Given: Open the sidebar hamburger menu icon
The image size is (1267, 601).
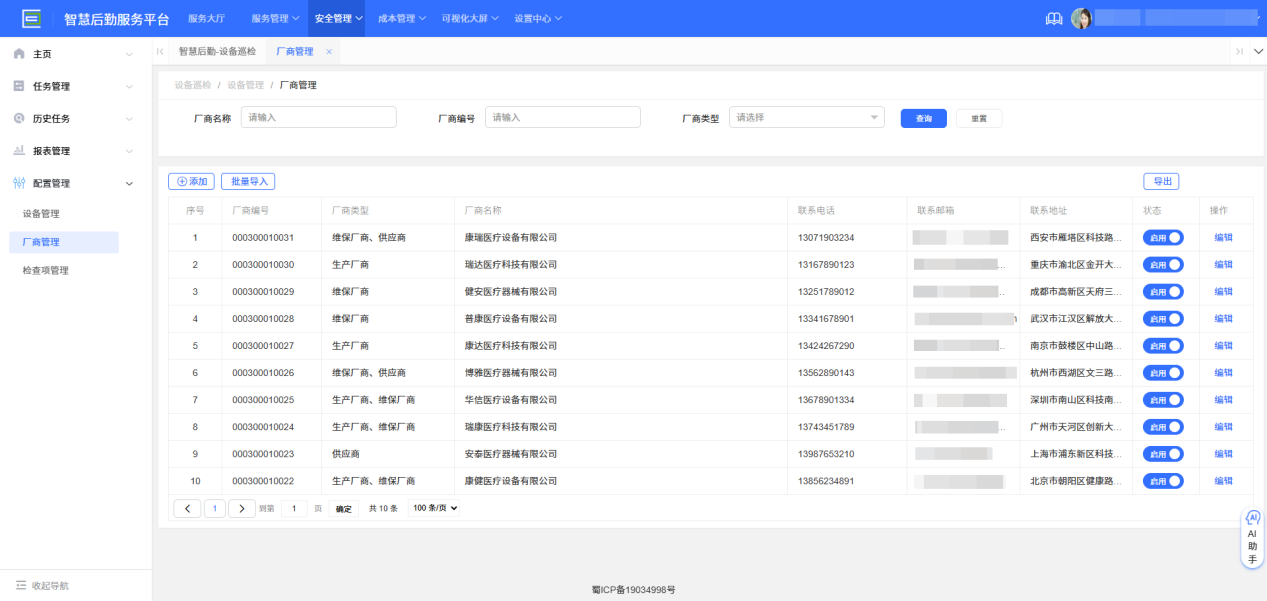Looking at the screenshot, I should (30, 17).
